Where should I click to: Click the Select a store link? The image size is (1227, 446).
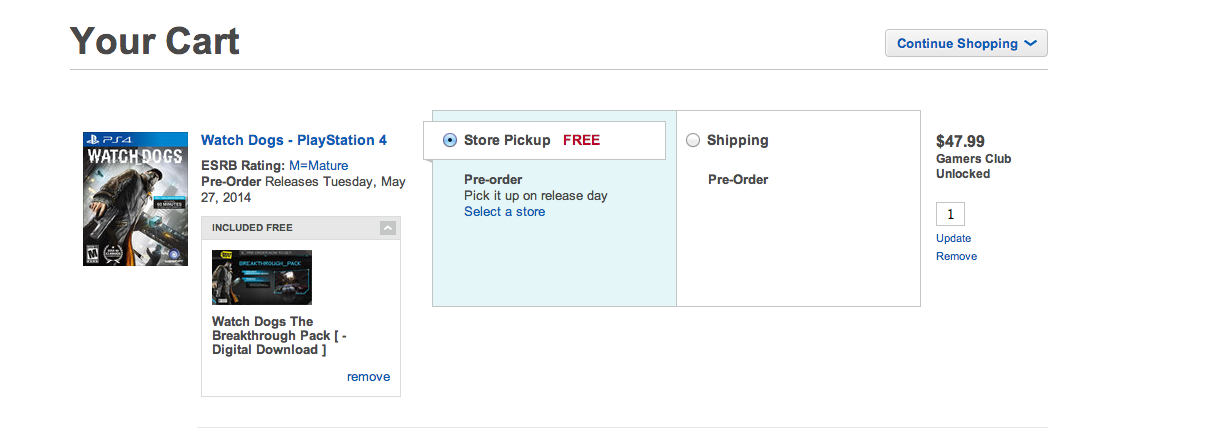coord(505,212)
